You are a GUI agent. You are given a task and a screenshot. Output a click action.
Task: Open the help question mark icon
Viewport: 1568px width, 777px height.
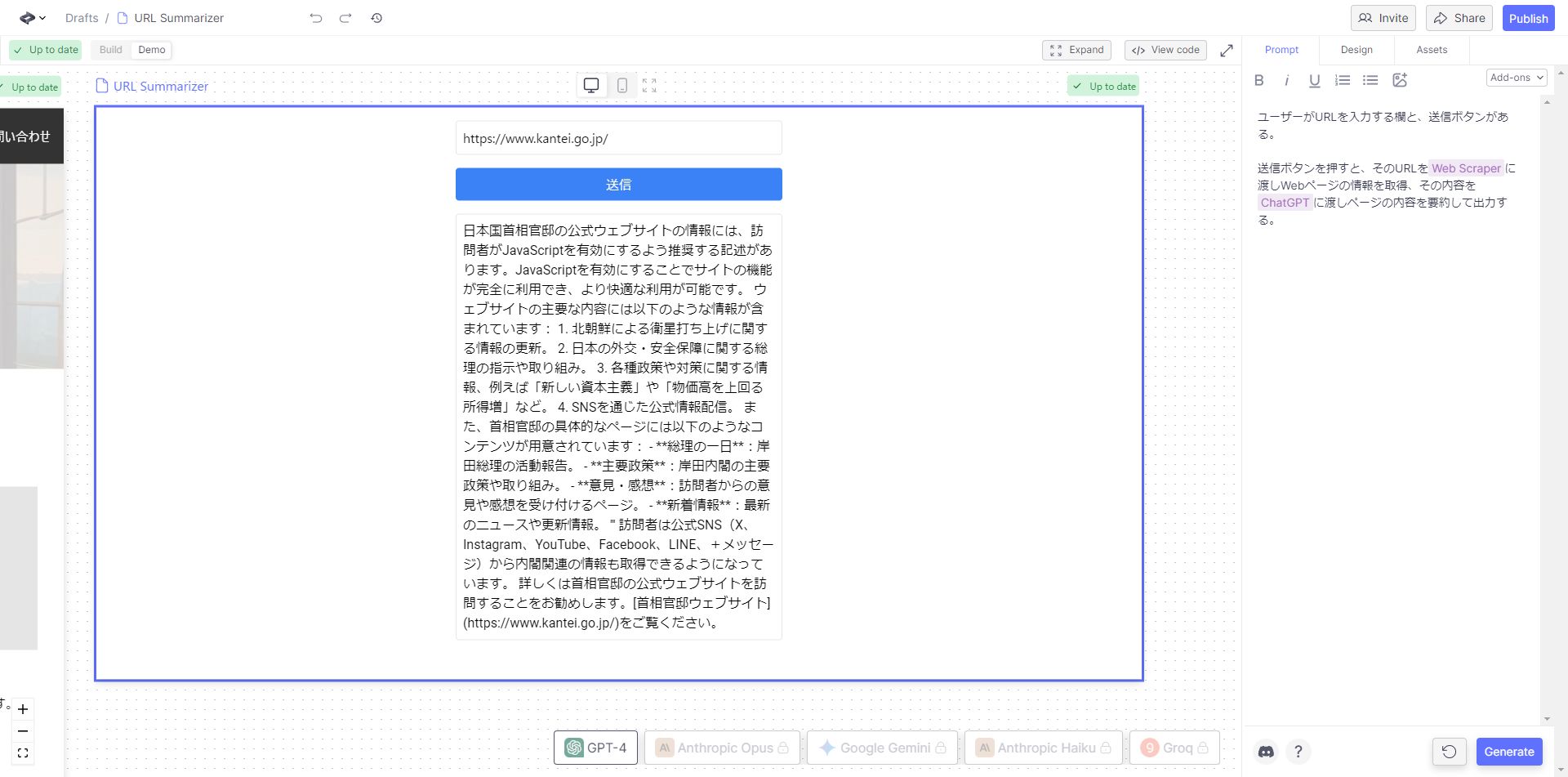coord(1299,751)
